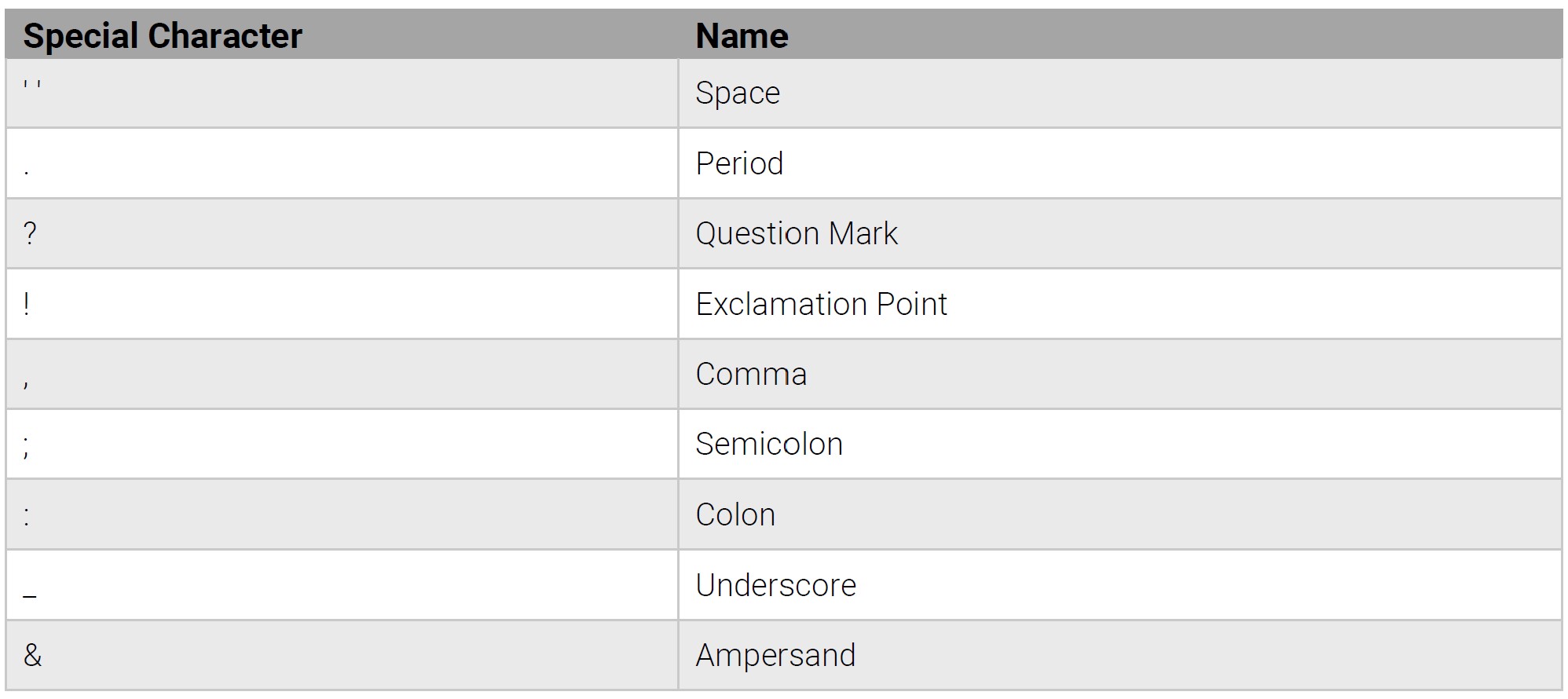This screenshot has width=1568, height=699.
Task: Click the Comma name cell
Action: pos(751,374)
